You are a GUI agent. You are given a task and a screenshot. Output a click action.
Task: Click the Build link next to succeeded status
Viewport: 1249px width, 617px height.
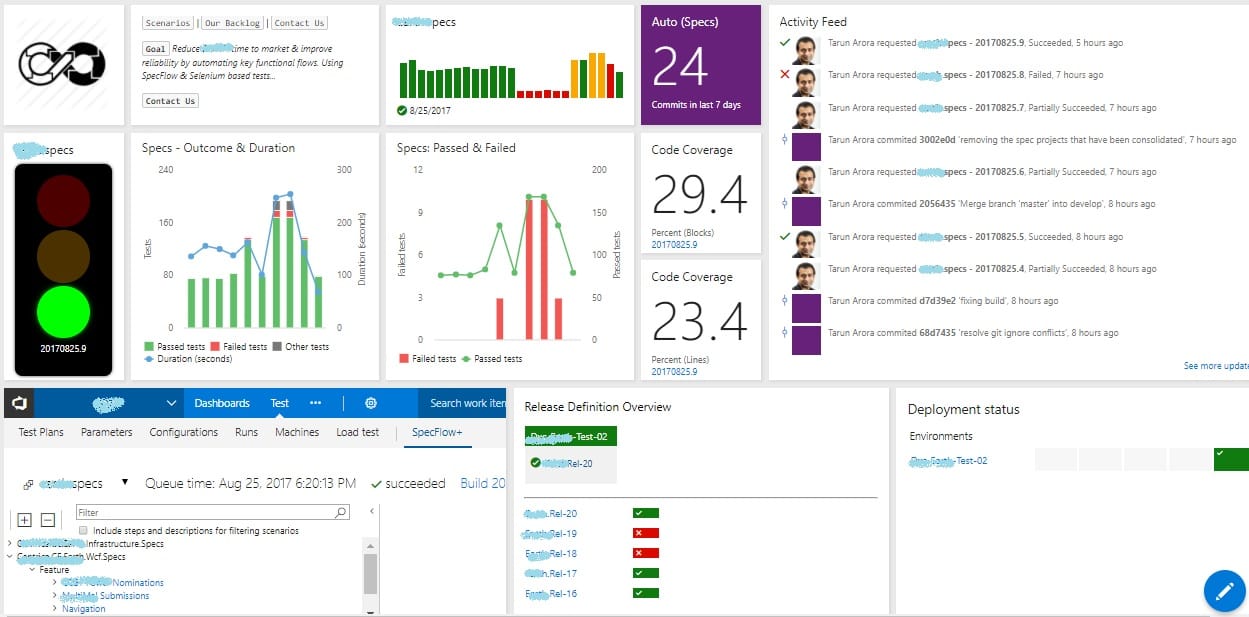click(482, 483)
